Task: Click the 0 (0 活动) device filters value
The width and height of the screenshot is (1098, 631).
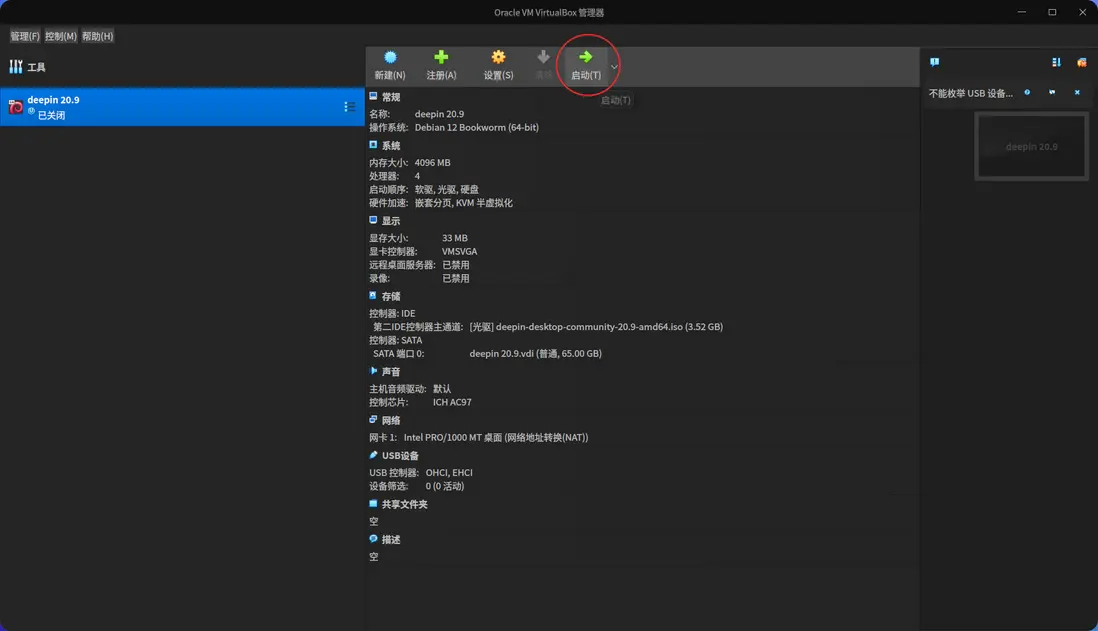Action: pos(445,486)
